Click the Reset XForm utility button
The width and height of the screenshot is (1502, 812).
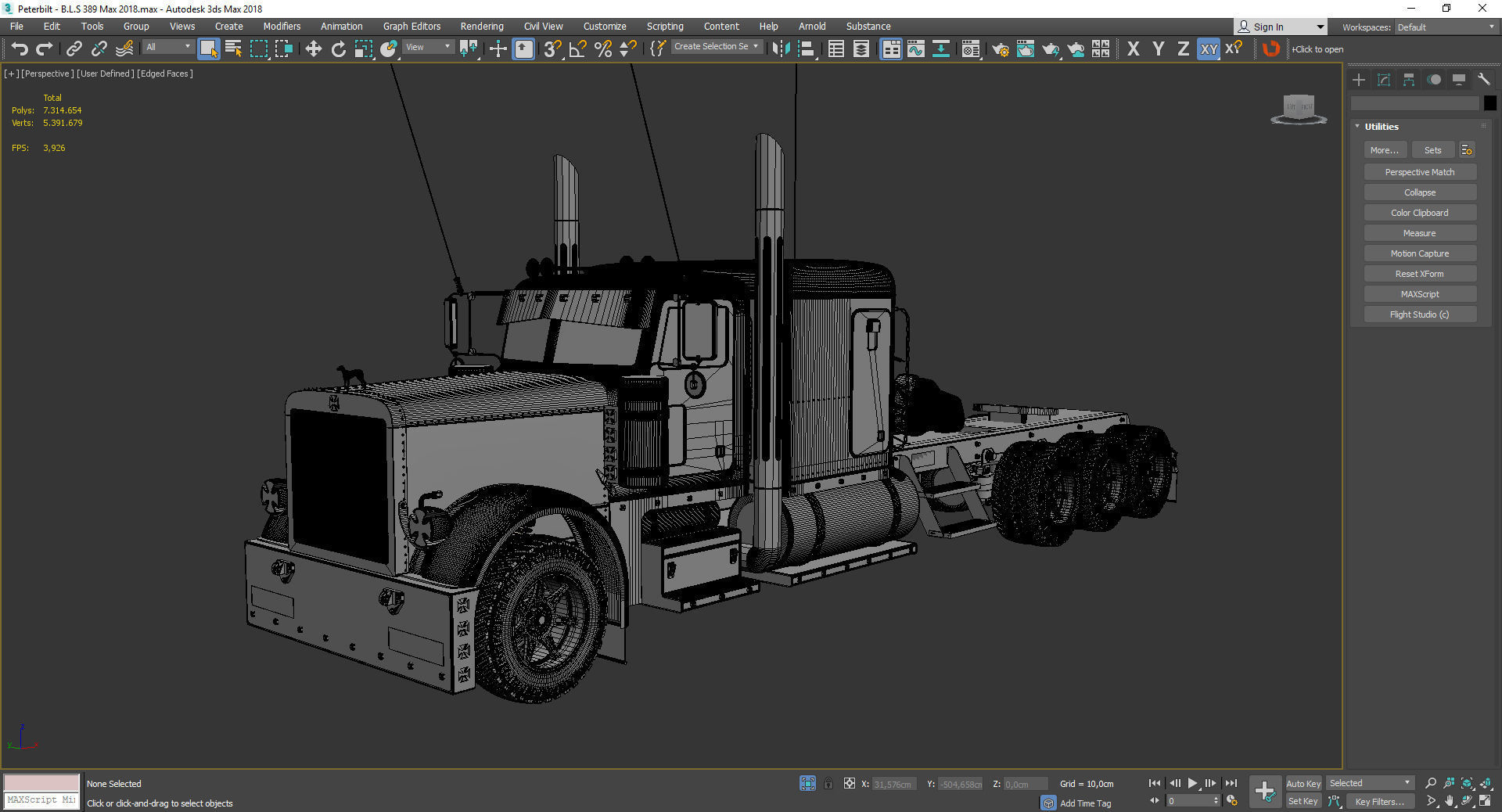[x=1420, y=274]
